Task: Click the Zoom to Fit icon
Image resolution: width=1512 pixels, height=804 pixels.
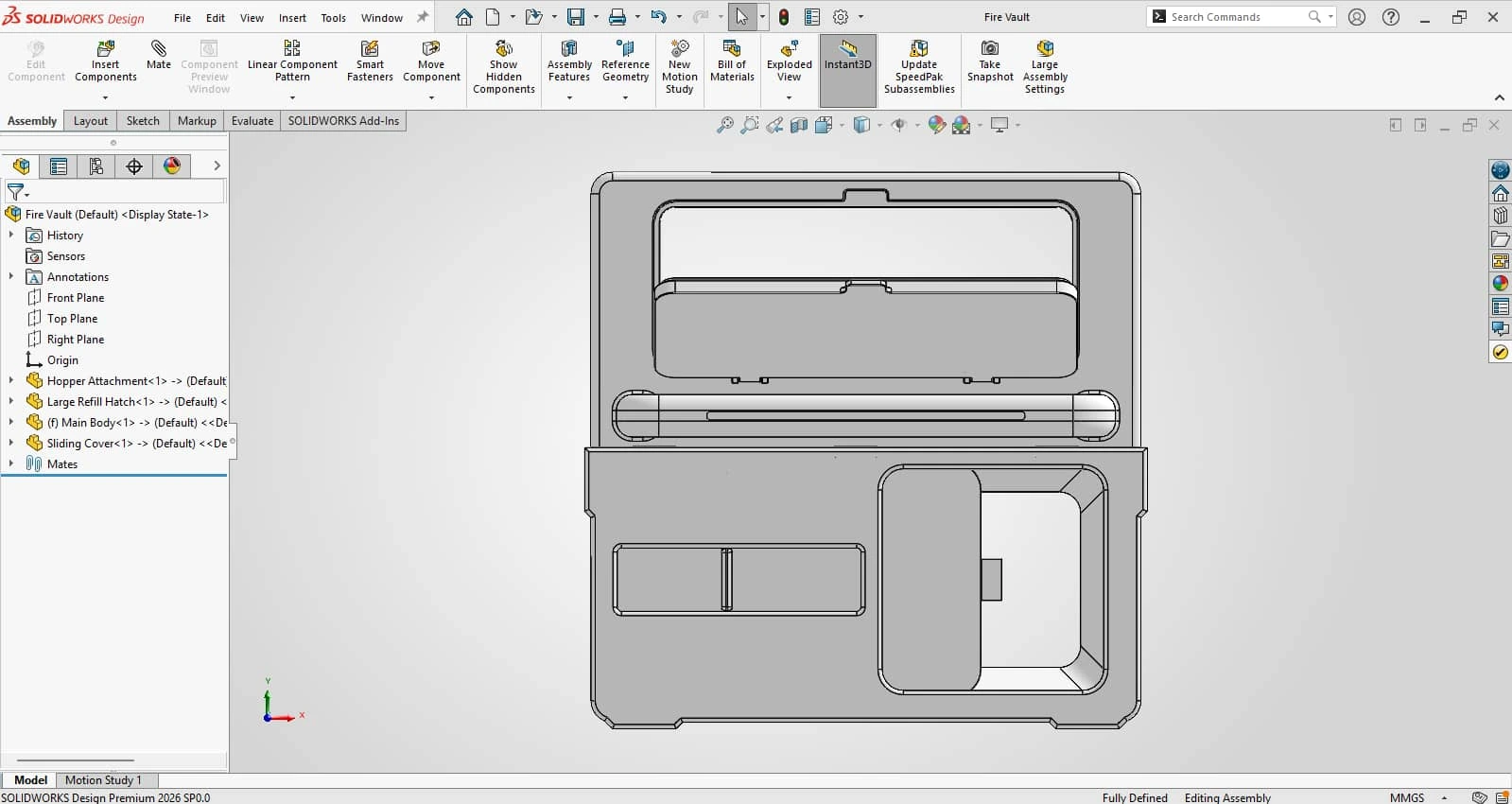Action: click(725, 125)
